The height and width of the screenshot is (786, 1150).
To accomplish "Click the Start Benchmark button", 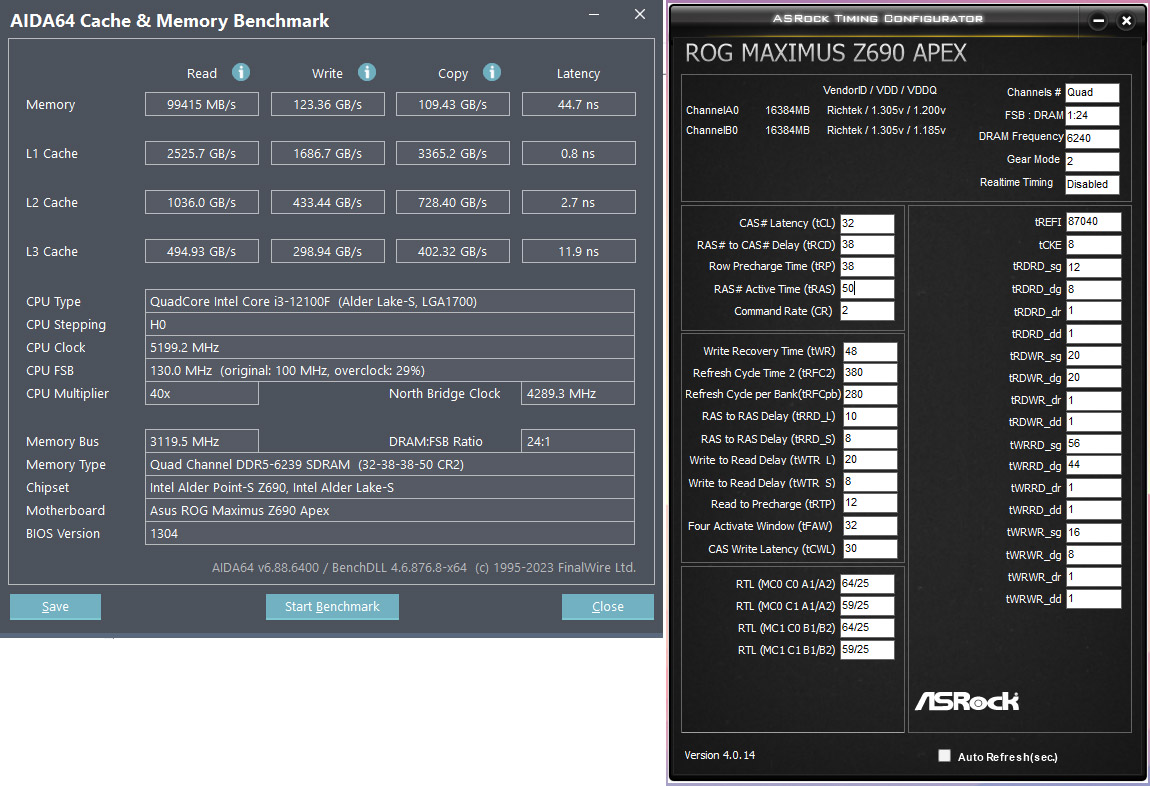I will point(332,606).
